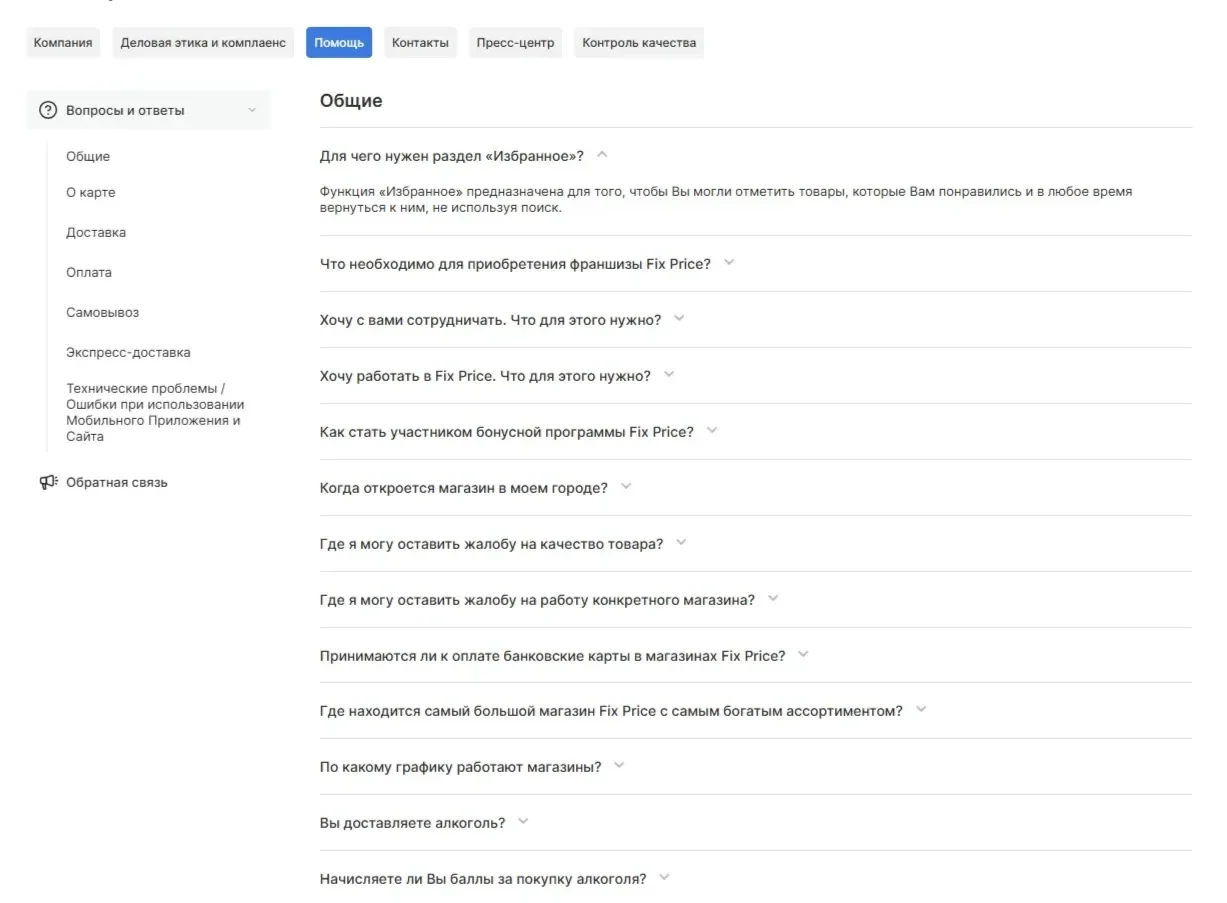Click the question mark icon beside Вопросы и ответы
Screen dimensions: 1227x903
(47, 110)
